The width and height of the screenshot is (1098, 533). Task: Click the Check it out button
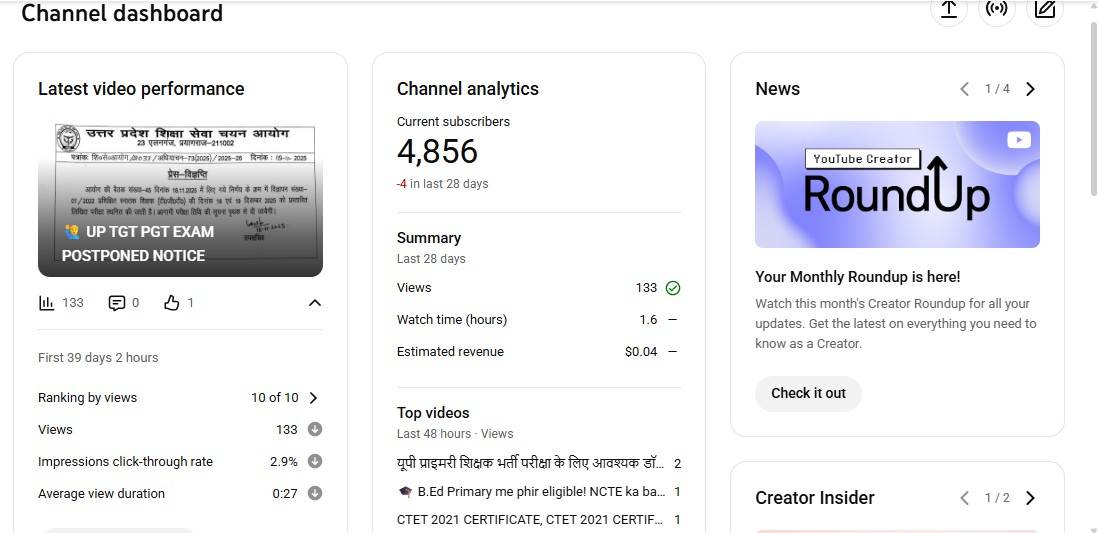point(808,394)
